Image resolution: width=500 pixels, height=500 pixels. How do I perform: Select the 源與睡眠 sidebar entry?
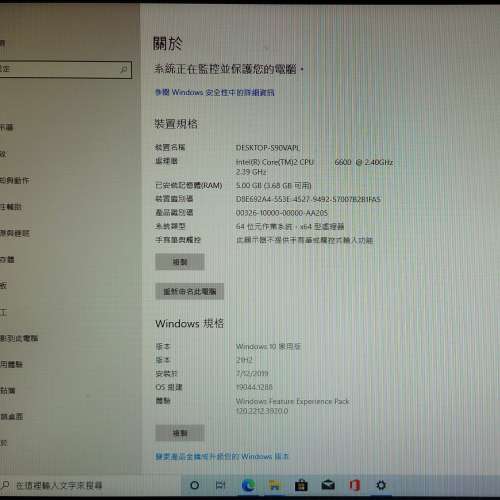[x=15, y=233]
